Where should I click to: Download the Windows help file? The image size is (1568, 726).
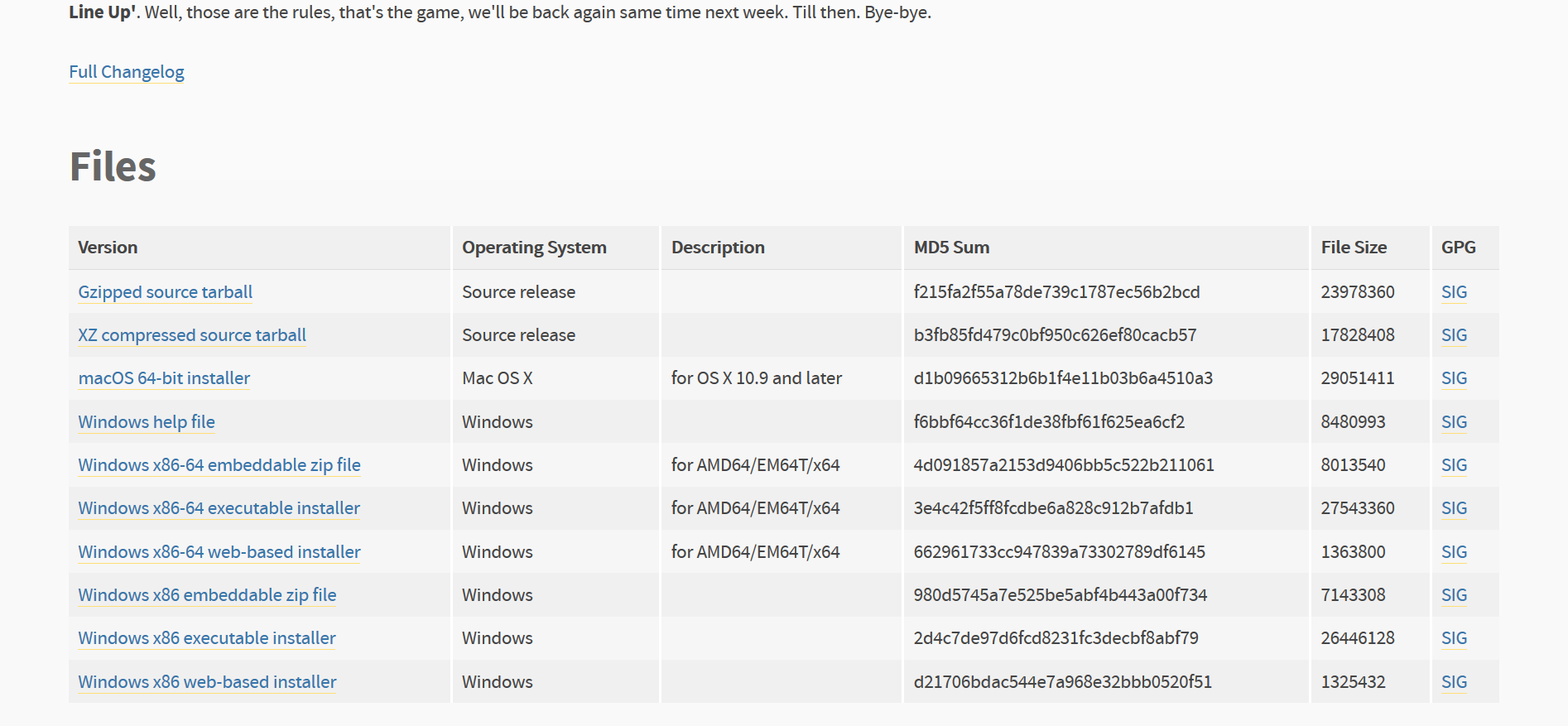coord(147,422)
